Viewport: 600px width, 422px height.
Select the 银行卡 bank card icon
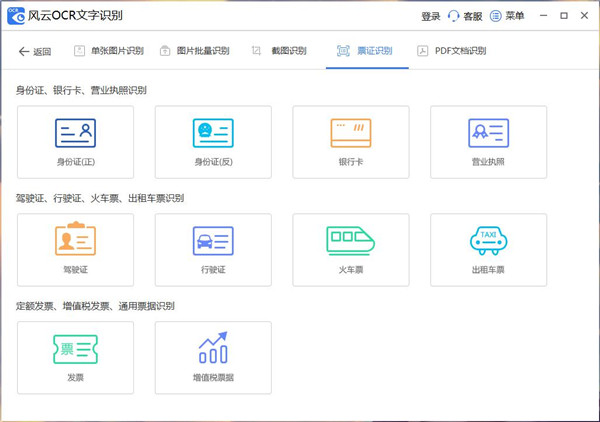(351, 133)
